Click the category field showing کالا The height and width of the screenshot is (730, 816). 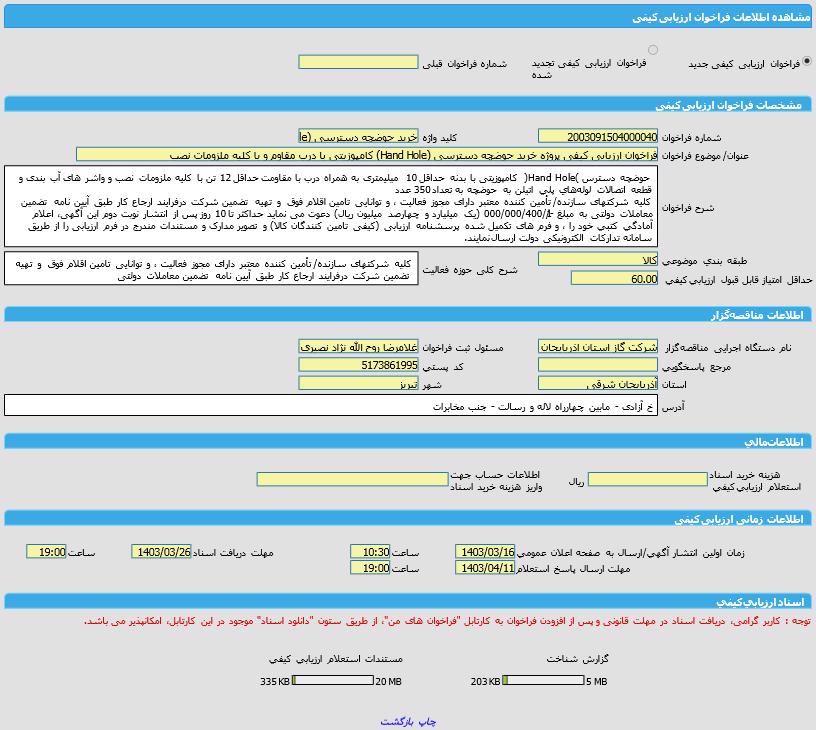(598, 260)
